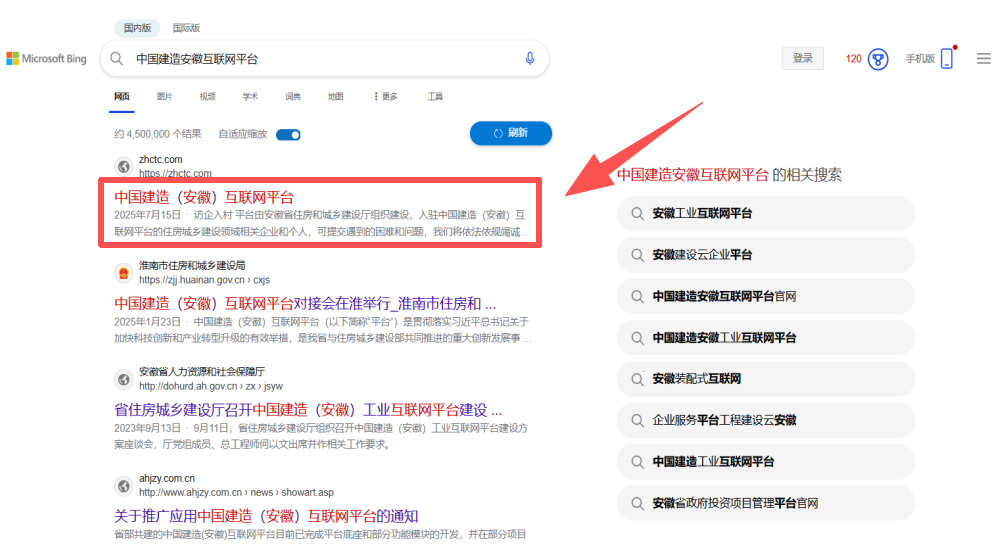Image resolution: width=998 pixels, height=545 pixels.
Task: Click the microphone voice search icon
Action: (530, 59)
